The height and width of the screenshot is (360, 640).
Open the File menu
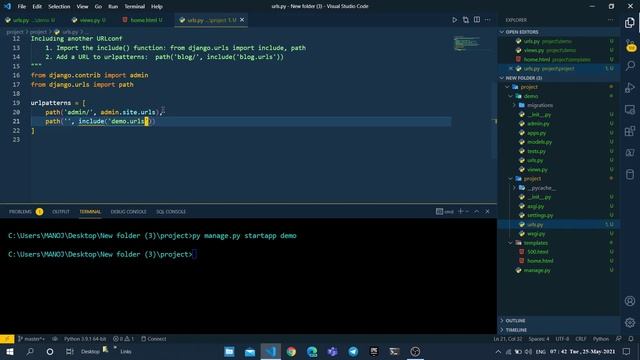(22, 7)
